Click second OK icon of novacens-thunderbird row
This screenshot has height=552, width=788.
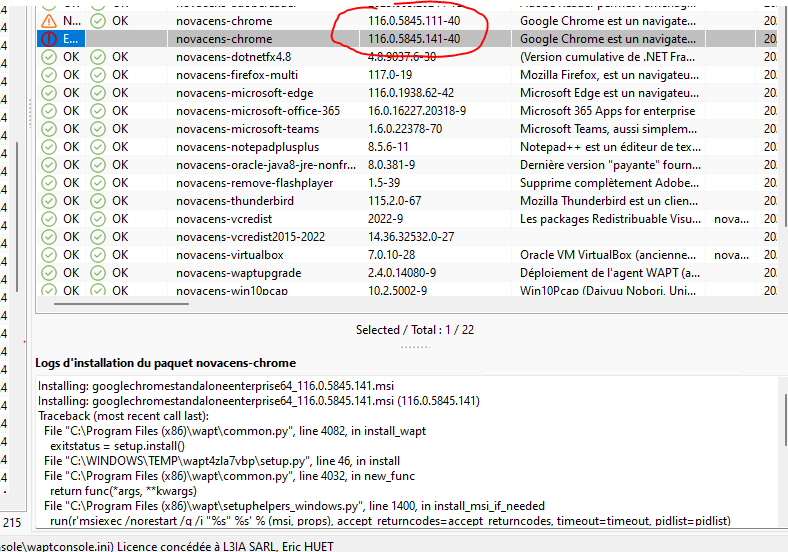[x=98, y=201]
